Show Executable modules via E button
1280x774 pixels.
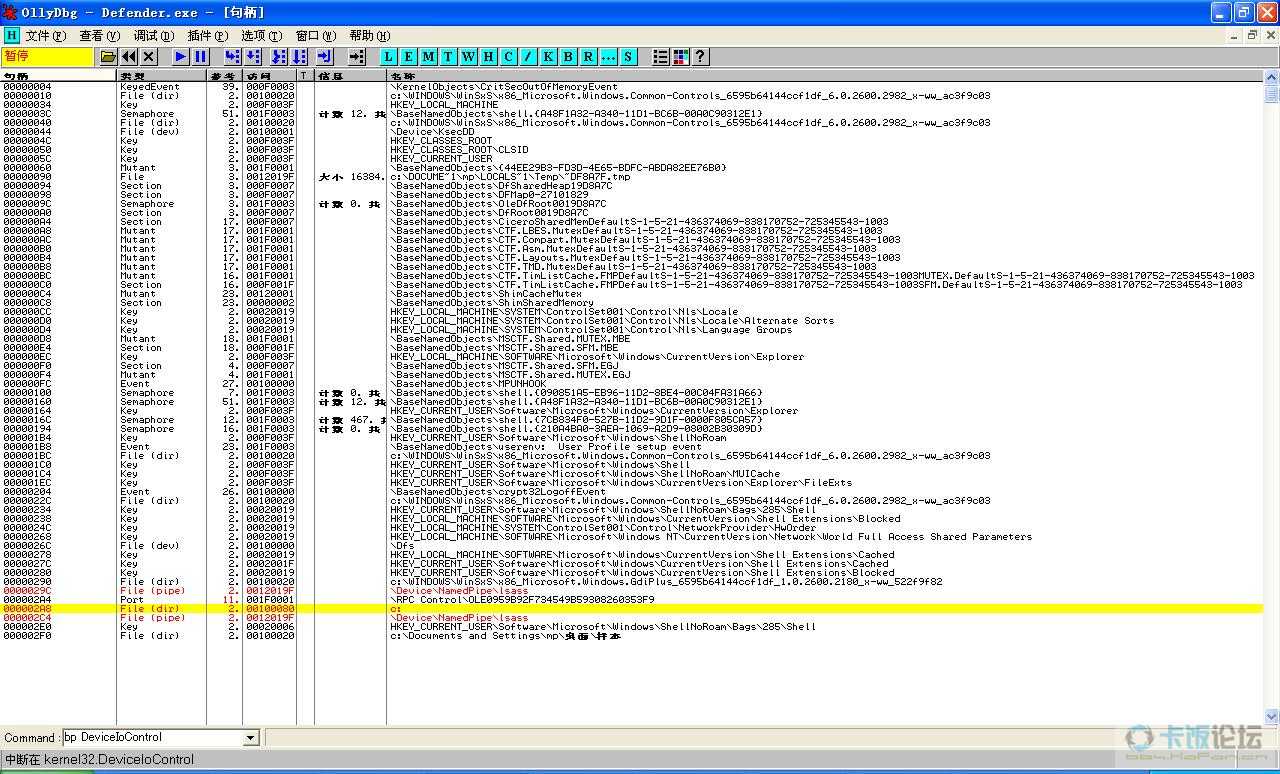click(408, 57)
